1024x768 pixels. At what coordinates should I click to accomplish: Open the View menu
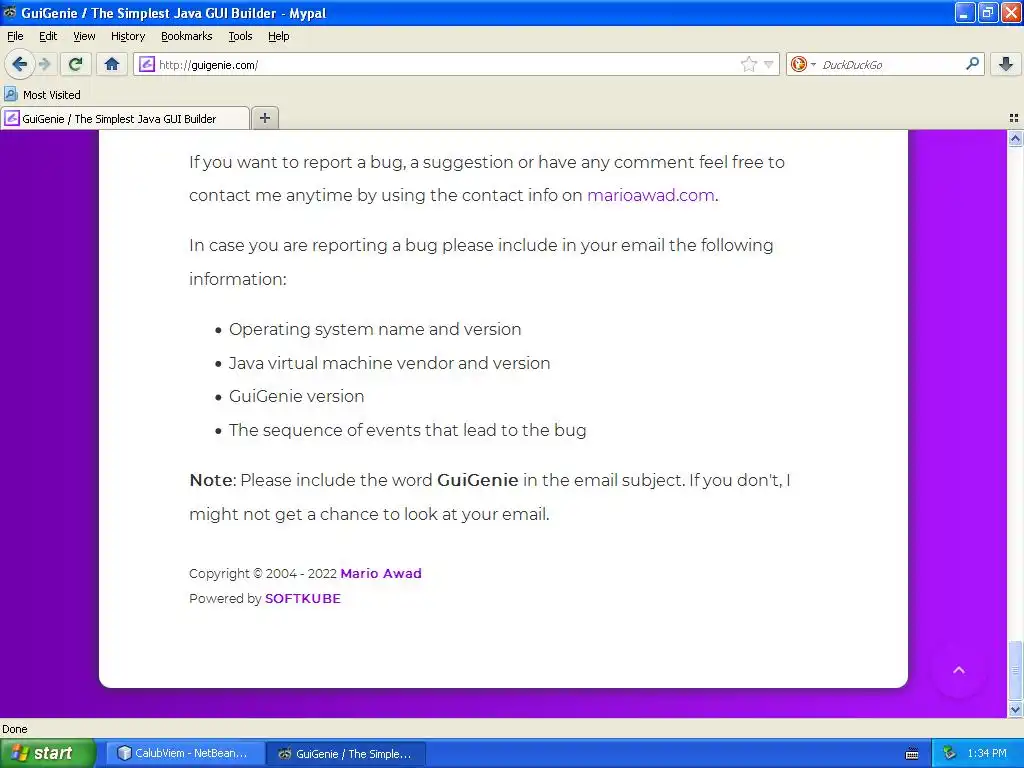click(x=84, y=36)
